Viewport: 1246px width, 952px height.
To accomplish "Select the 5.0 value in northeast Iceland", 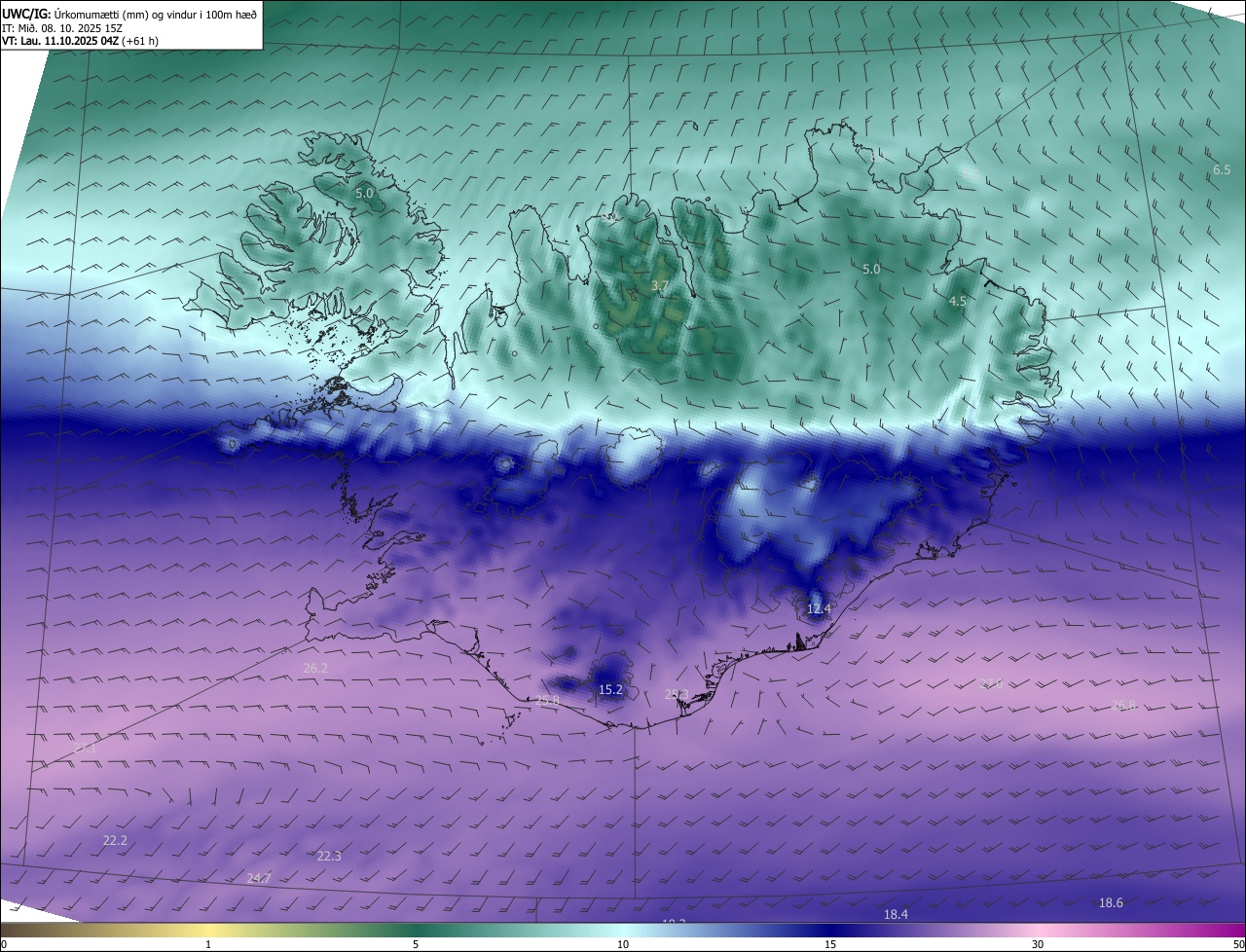I will point(871,269).
